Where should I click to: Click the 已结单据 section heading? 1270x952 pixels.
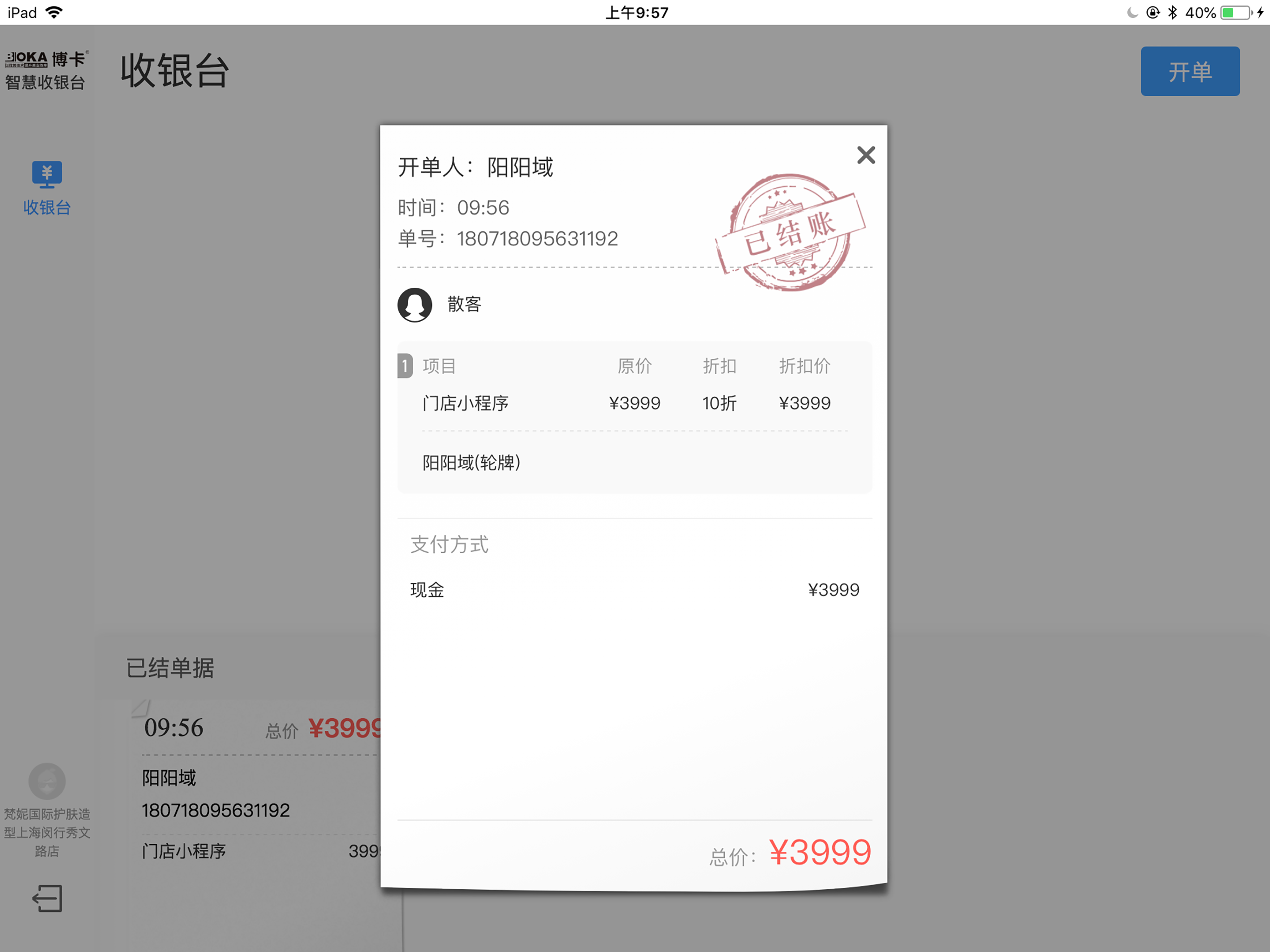point(170,668)
